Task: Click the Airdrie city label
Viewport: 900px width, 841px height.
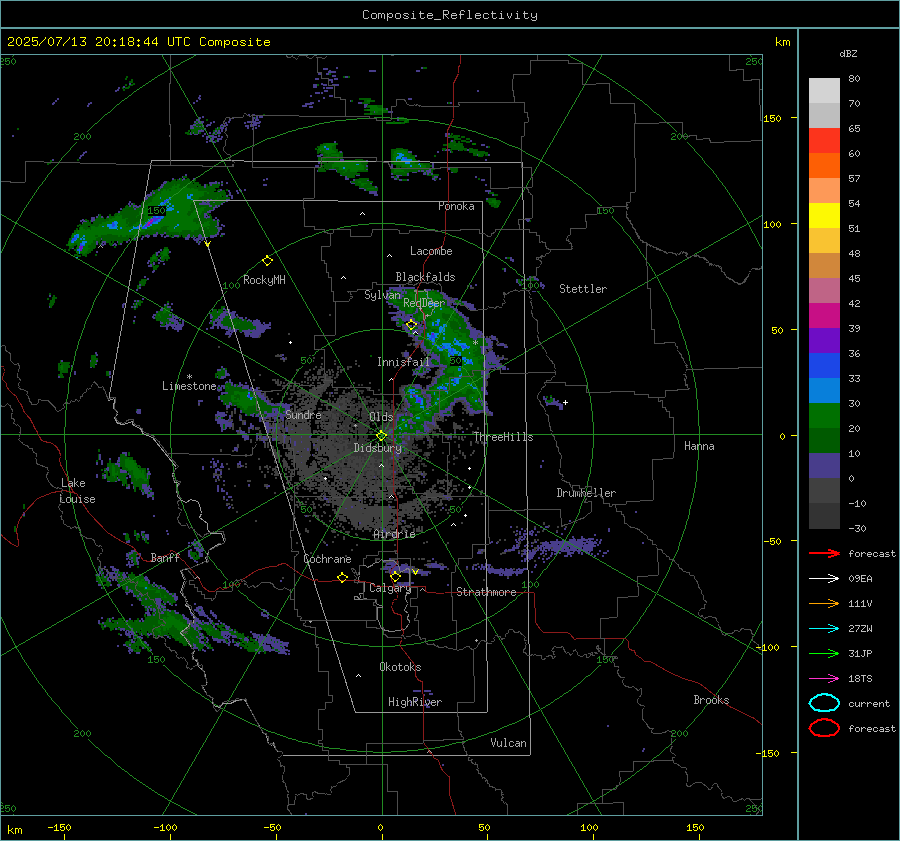Action: click(394, 534)
